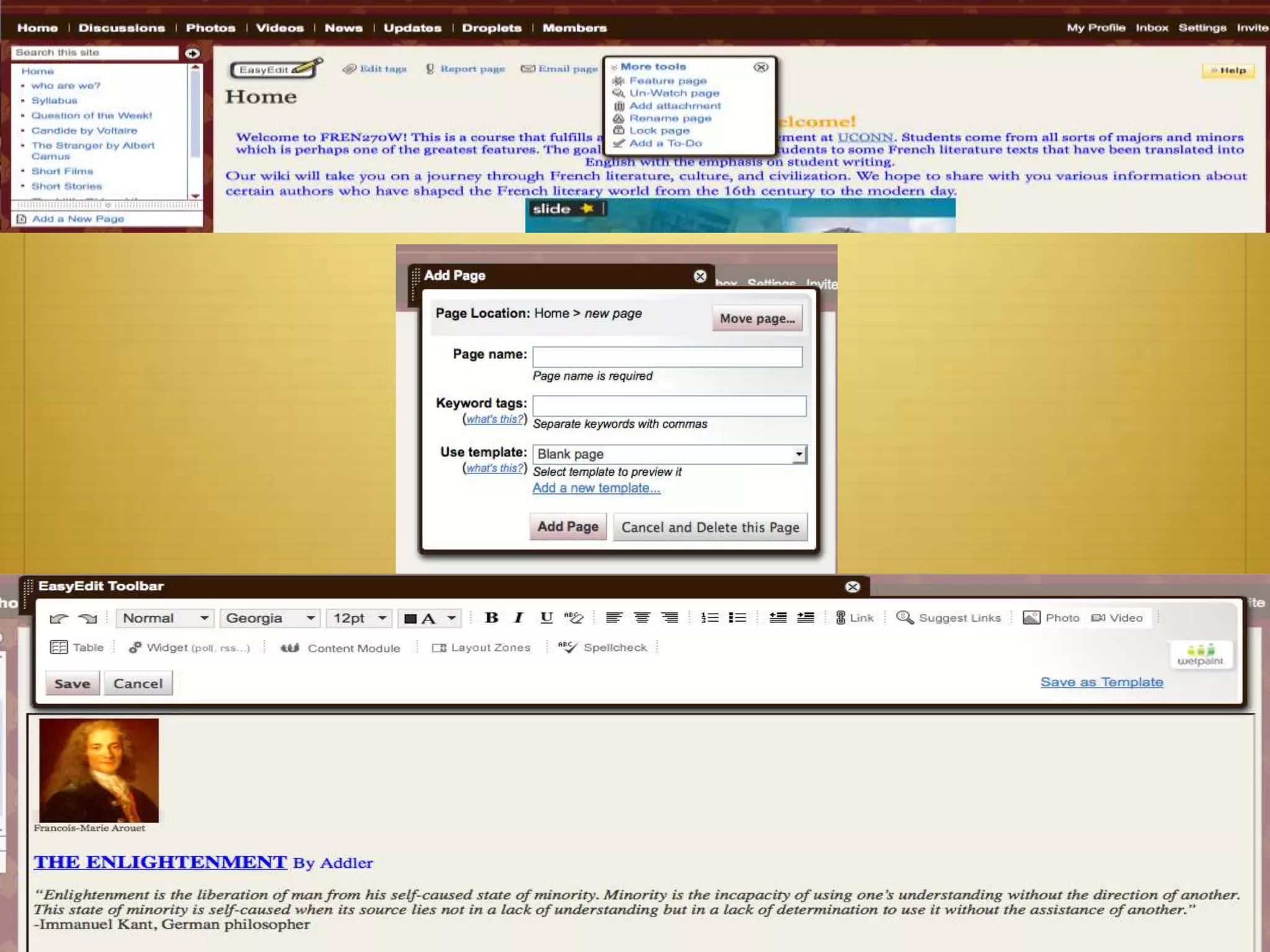This screenshot has width=1270, height=952.
Task: Click the Bold formatting icon
Action: point(491,617)
